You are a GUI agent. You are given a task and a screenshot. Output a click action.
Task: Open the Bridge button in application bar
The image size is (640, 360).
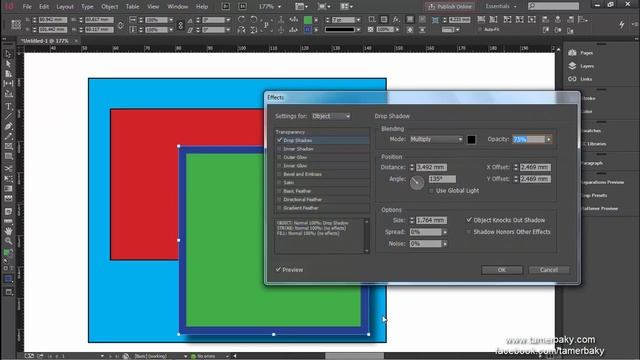225,7
